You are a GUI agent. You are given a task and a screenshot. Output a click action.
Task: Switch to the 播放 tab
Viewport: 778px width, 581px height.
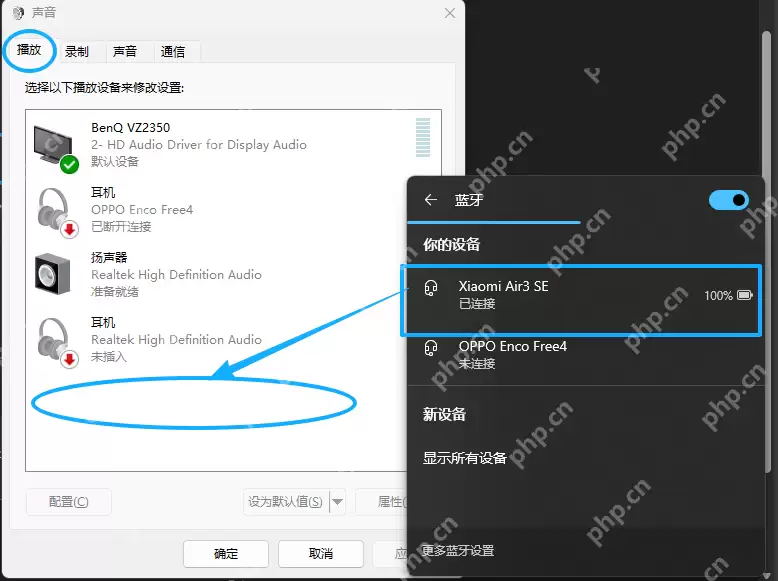[x=29, y=50]
